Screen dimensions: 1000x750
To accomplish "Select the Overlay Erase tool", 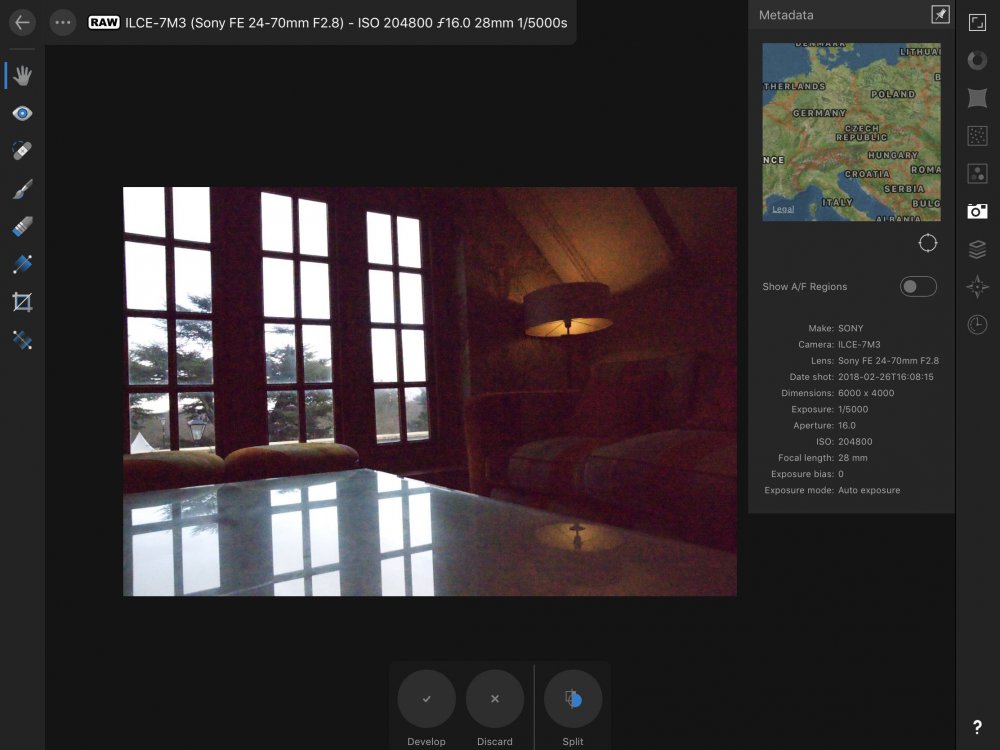I will 22,226.
